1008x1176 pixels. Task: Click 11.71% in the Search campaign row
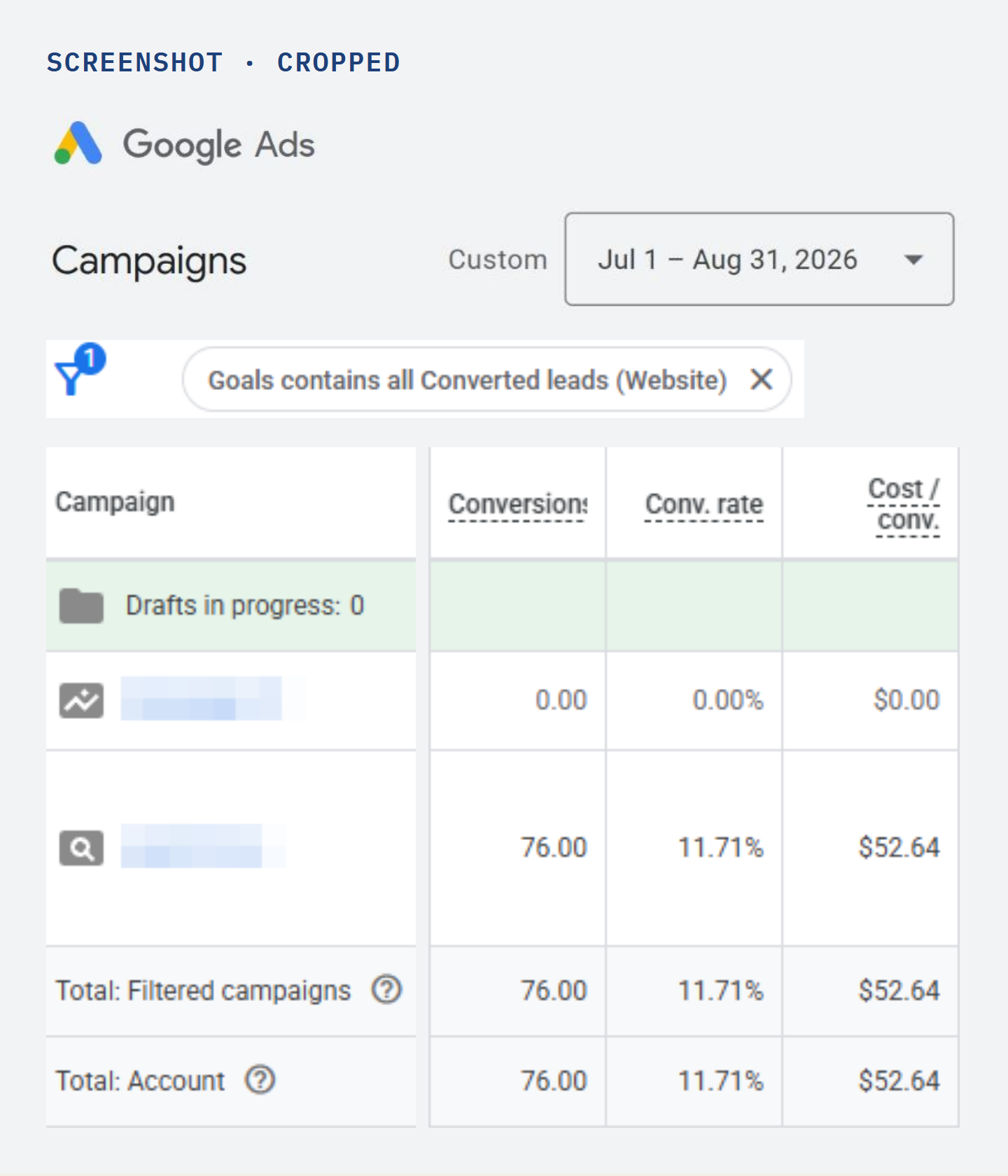pos(721,848)
